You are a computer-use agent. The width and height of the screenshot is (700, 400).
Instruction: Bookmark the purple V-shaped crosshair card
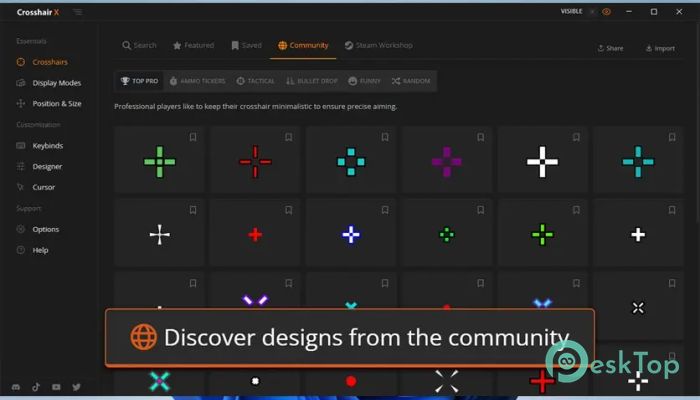tap(289, 283)
